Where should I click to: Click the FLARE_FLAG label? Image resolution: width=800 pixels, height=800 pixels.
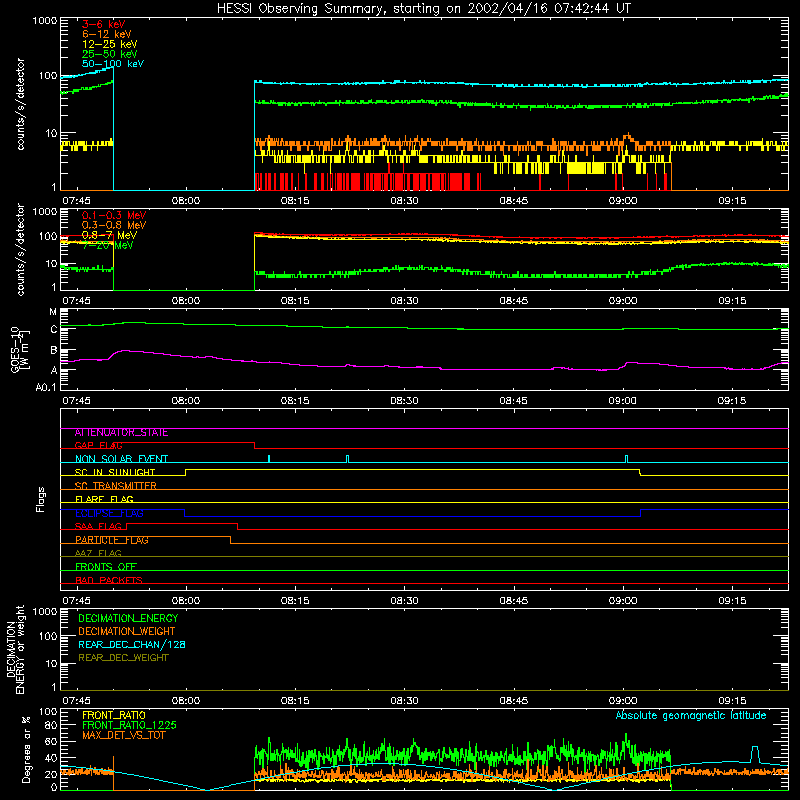104,499
